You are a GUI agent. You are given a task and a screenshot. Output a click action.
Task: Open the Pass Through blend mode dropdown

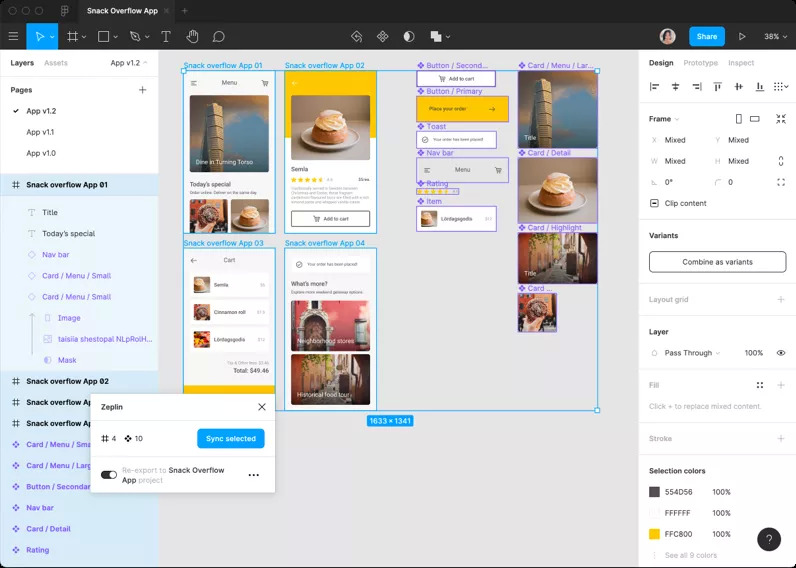(x=693, y=353)
